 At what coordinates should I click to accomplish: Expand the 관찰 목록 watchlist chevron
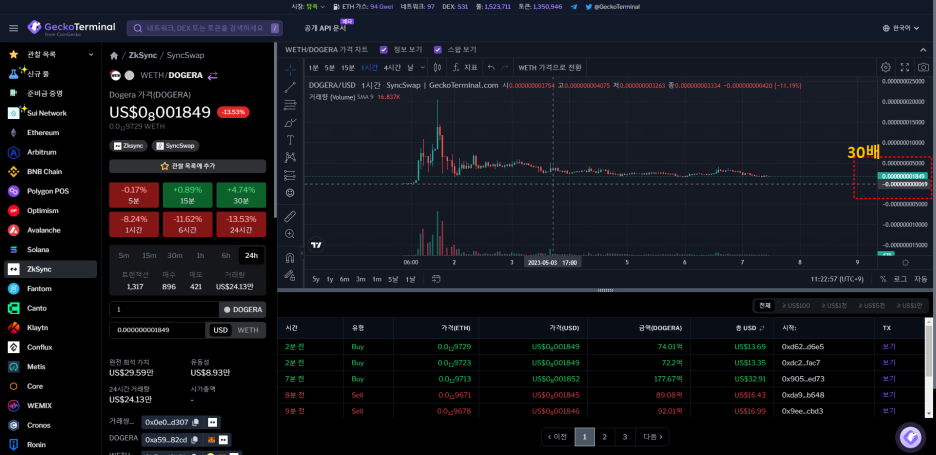(91, 54)
